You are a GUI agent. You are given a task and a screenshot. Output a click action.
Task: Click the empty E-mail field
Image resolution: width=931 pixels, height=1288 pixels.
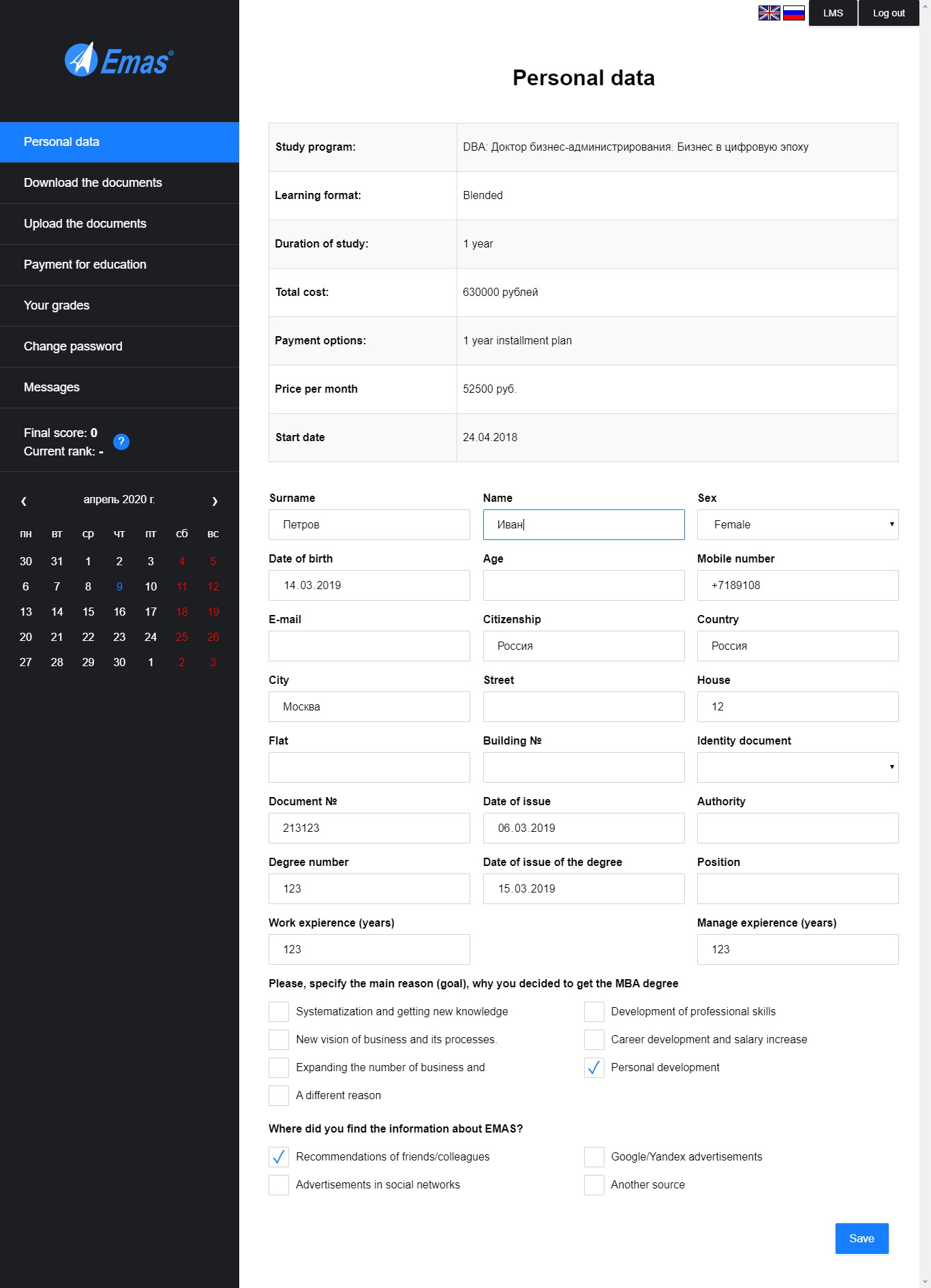[x=369, y=646]
